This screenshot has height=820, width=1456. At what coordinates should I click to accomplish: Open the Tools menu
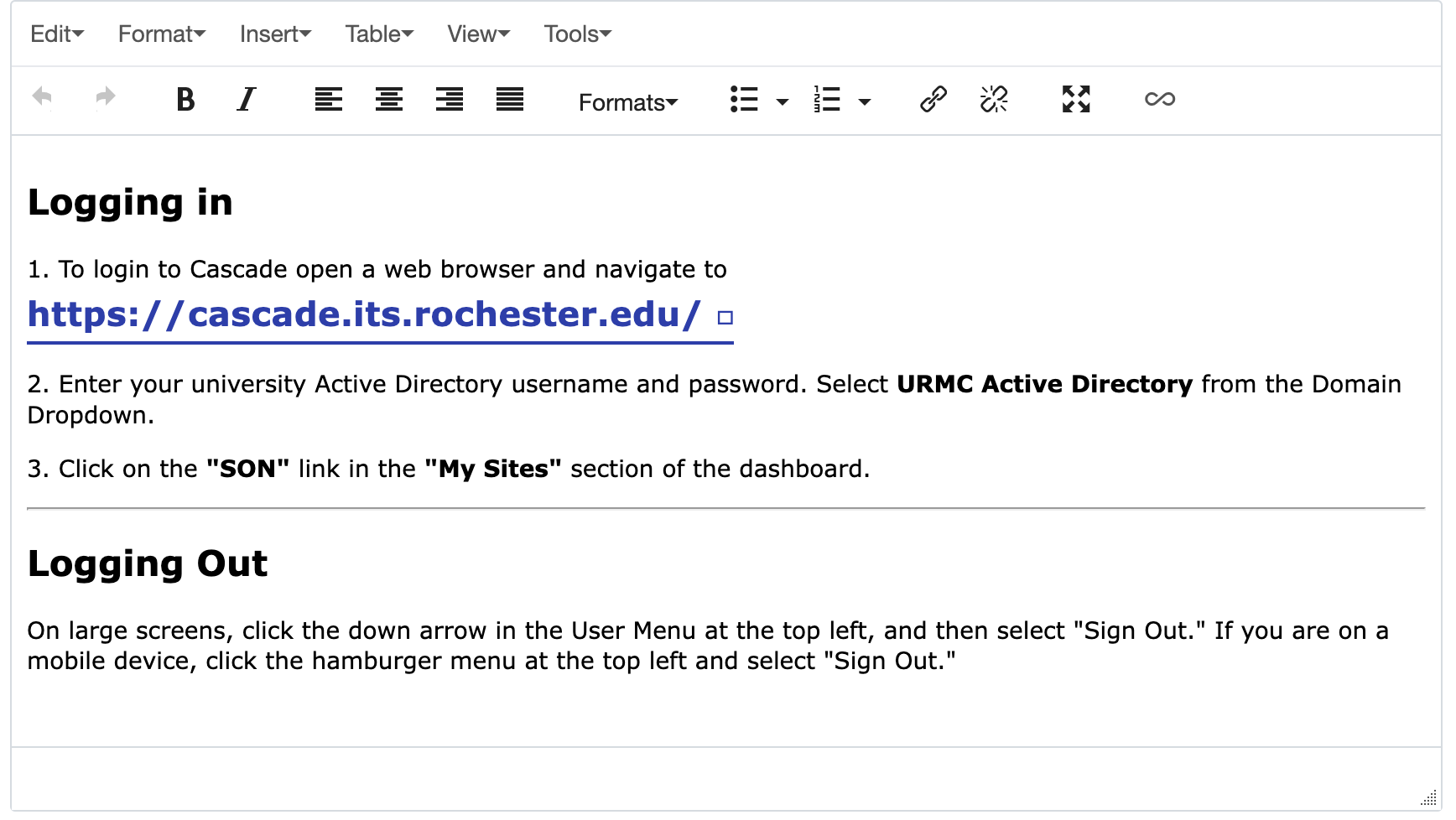click(x=578, y=34)
